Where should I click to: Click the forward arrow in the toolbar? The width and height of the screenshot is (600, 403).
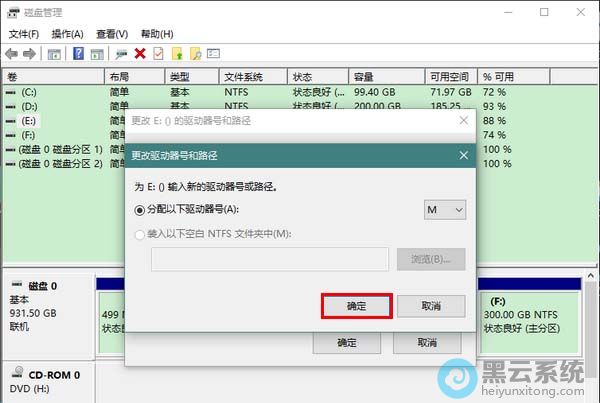[29, 54]
